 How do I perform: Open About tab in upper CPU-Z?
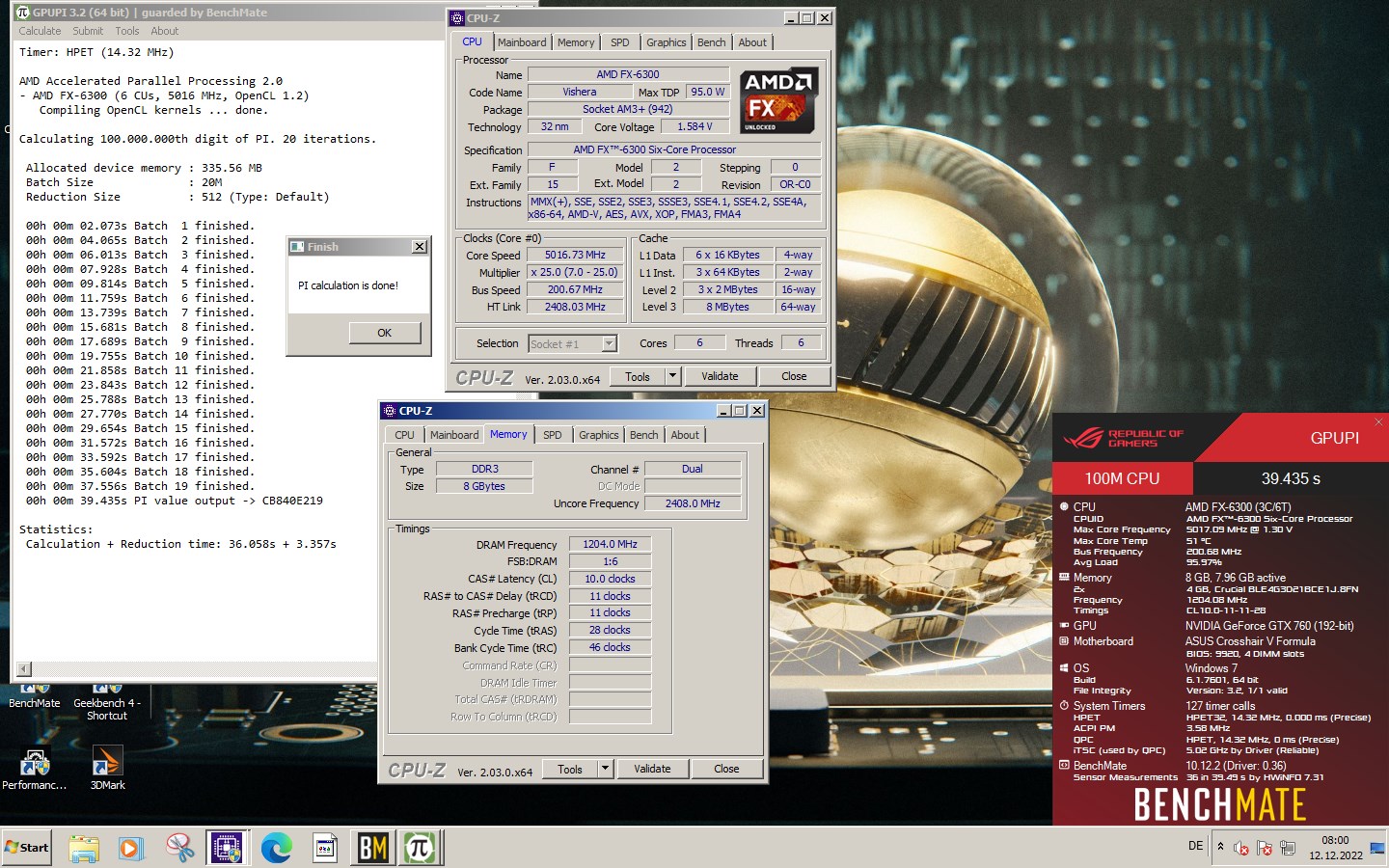coord(752,42)
